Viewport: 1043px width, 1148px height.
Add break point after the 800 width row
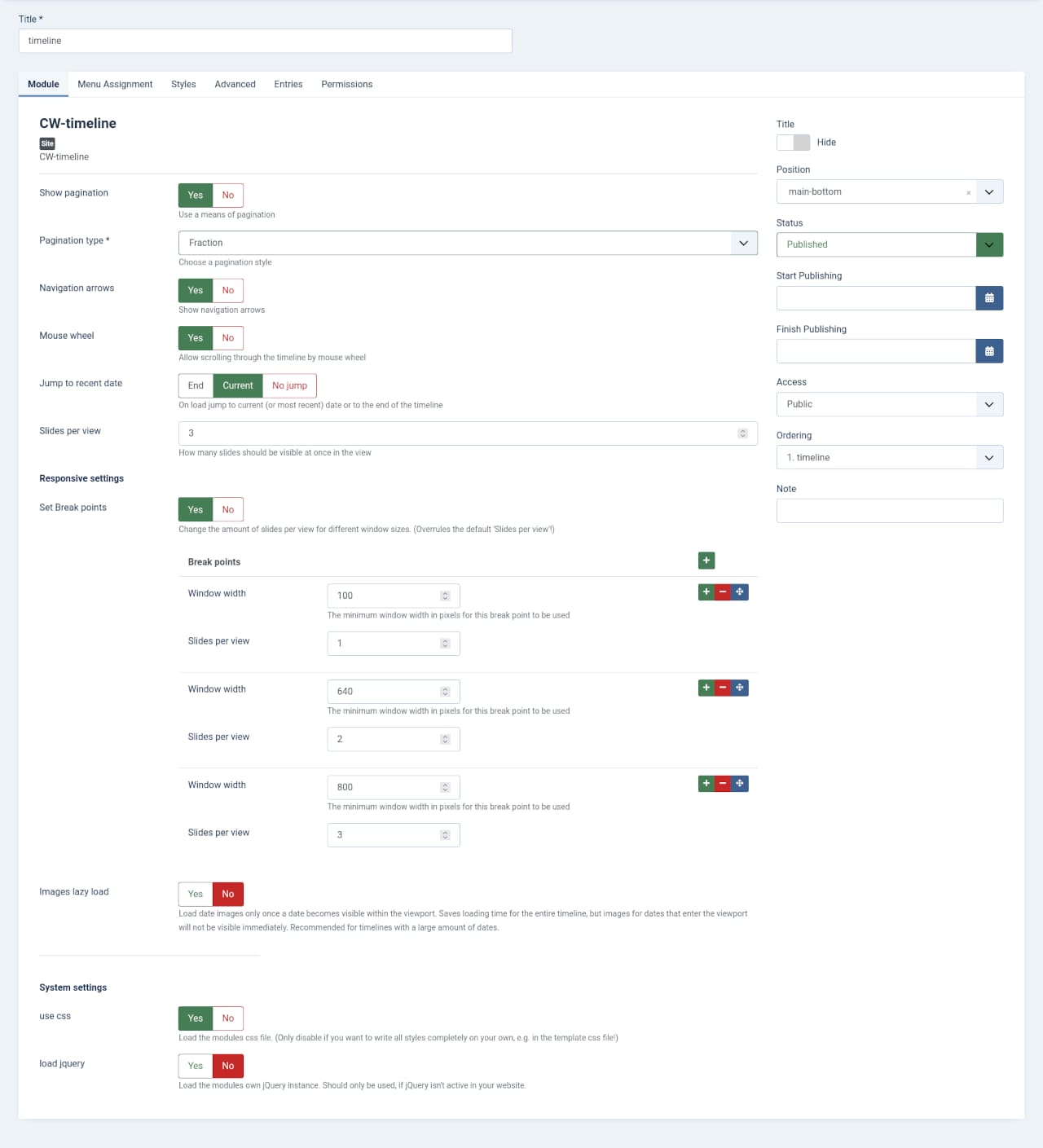click(706, 784)
